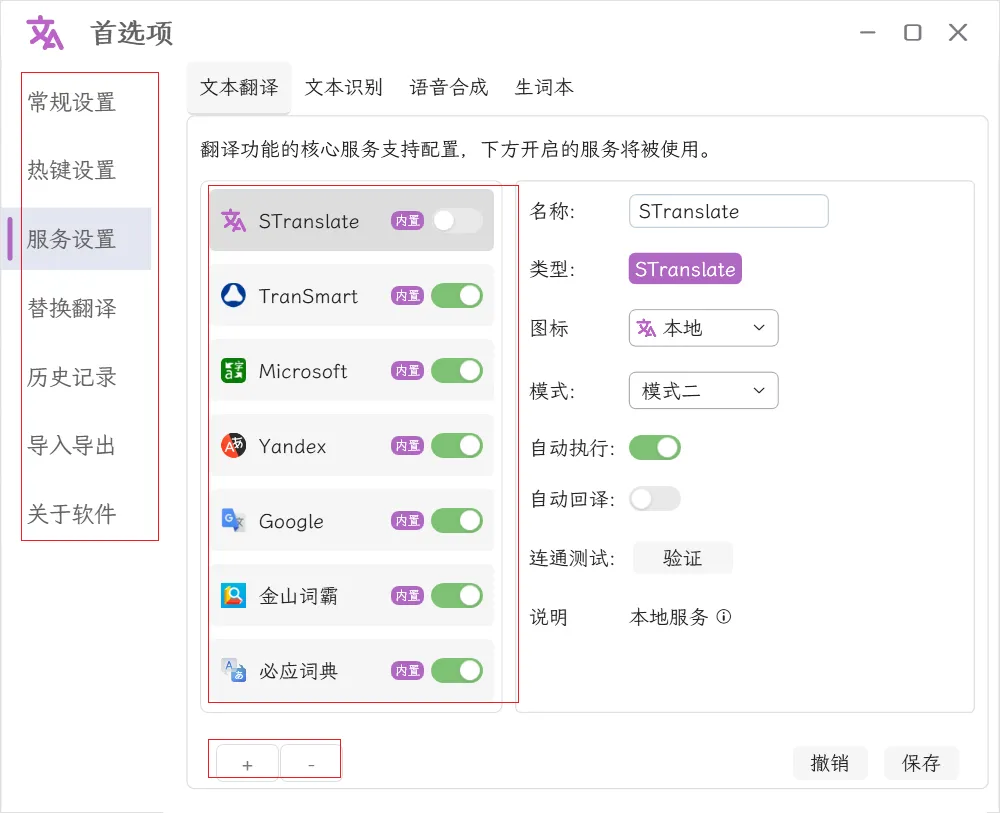Select the Microsoft service row

coord(351,370)
